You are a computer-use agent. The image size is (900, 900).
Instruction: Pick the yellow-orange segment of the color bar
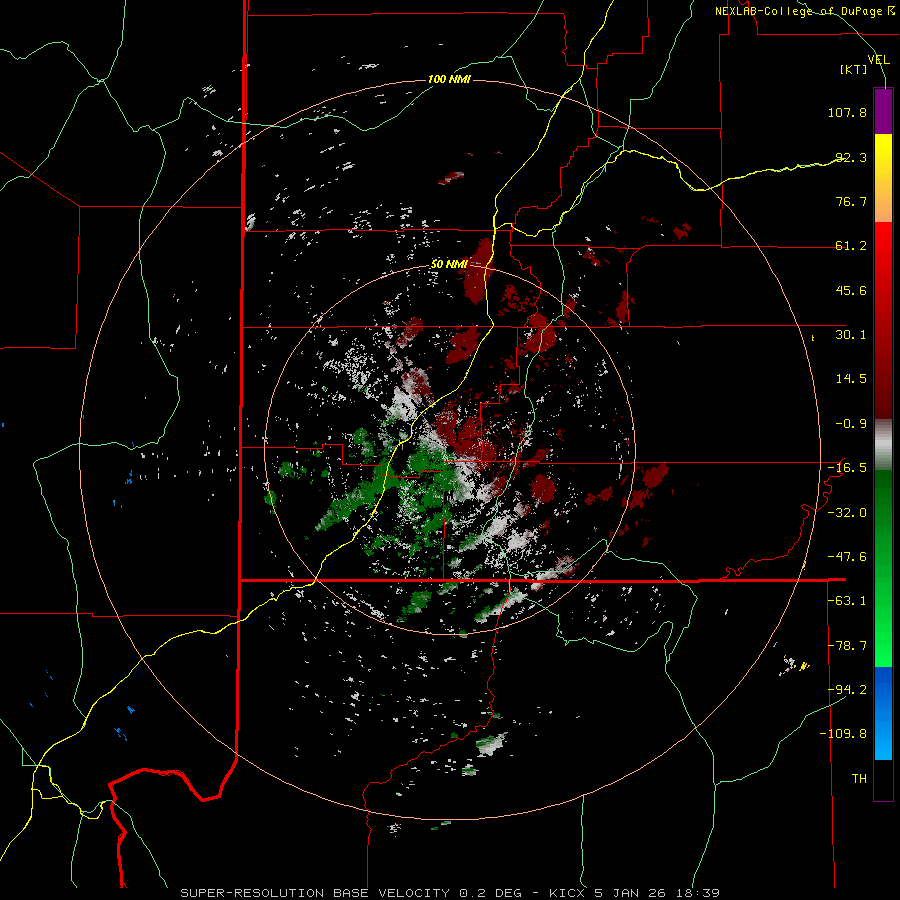point(883,178)
